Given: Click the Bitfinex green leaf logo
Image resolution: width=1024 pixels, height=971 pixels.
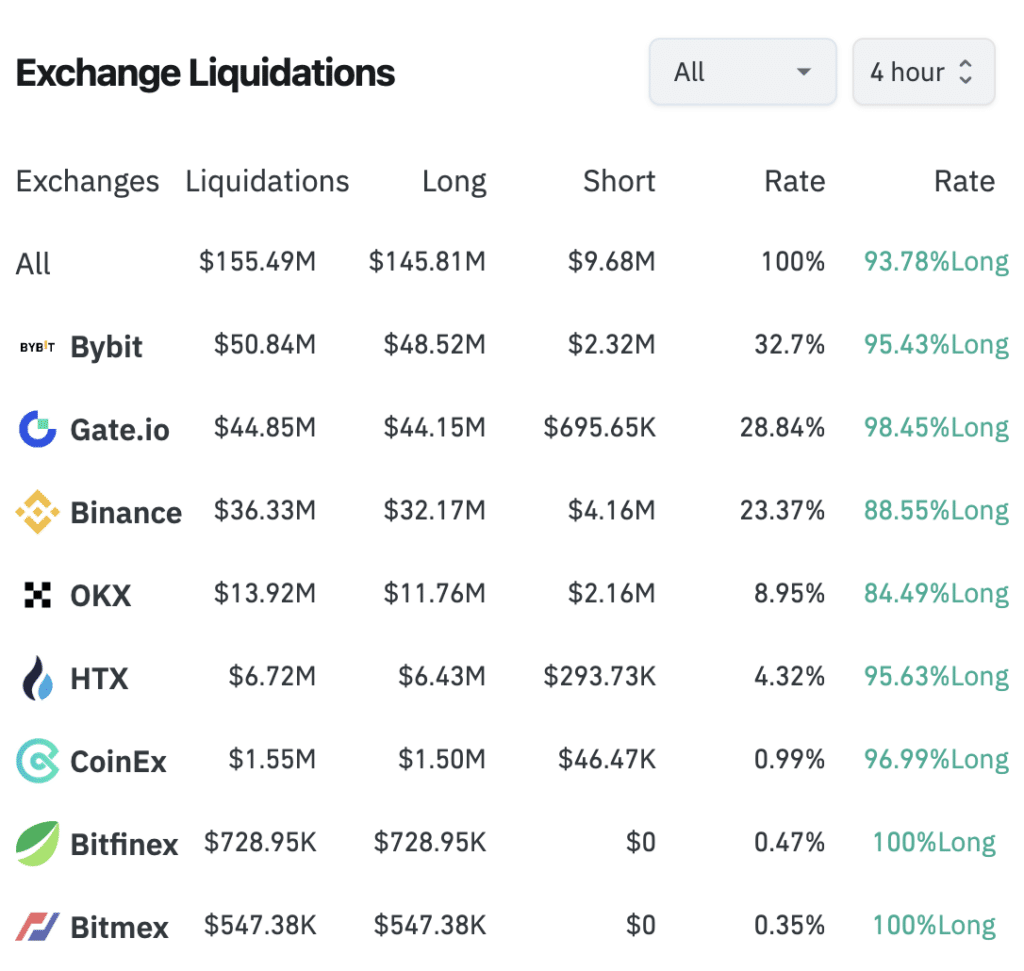Looking at the screenshot, I should click(x=38, y=843).
